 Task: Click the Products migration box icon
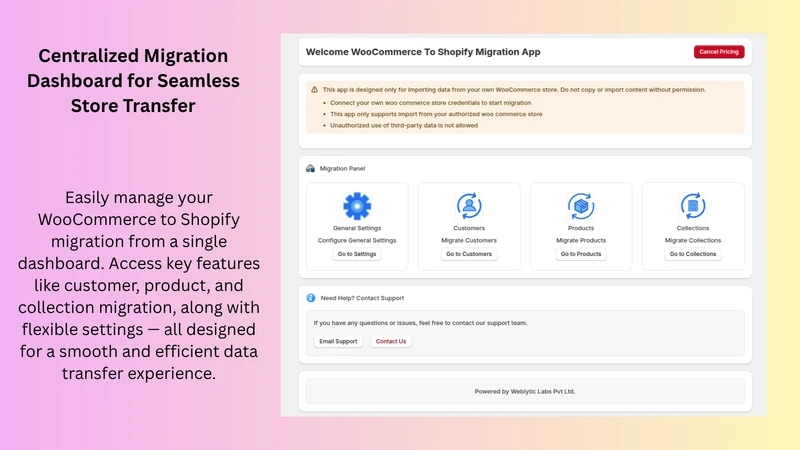click(581, 206)
